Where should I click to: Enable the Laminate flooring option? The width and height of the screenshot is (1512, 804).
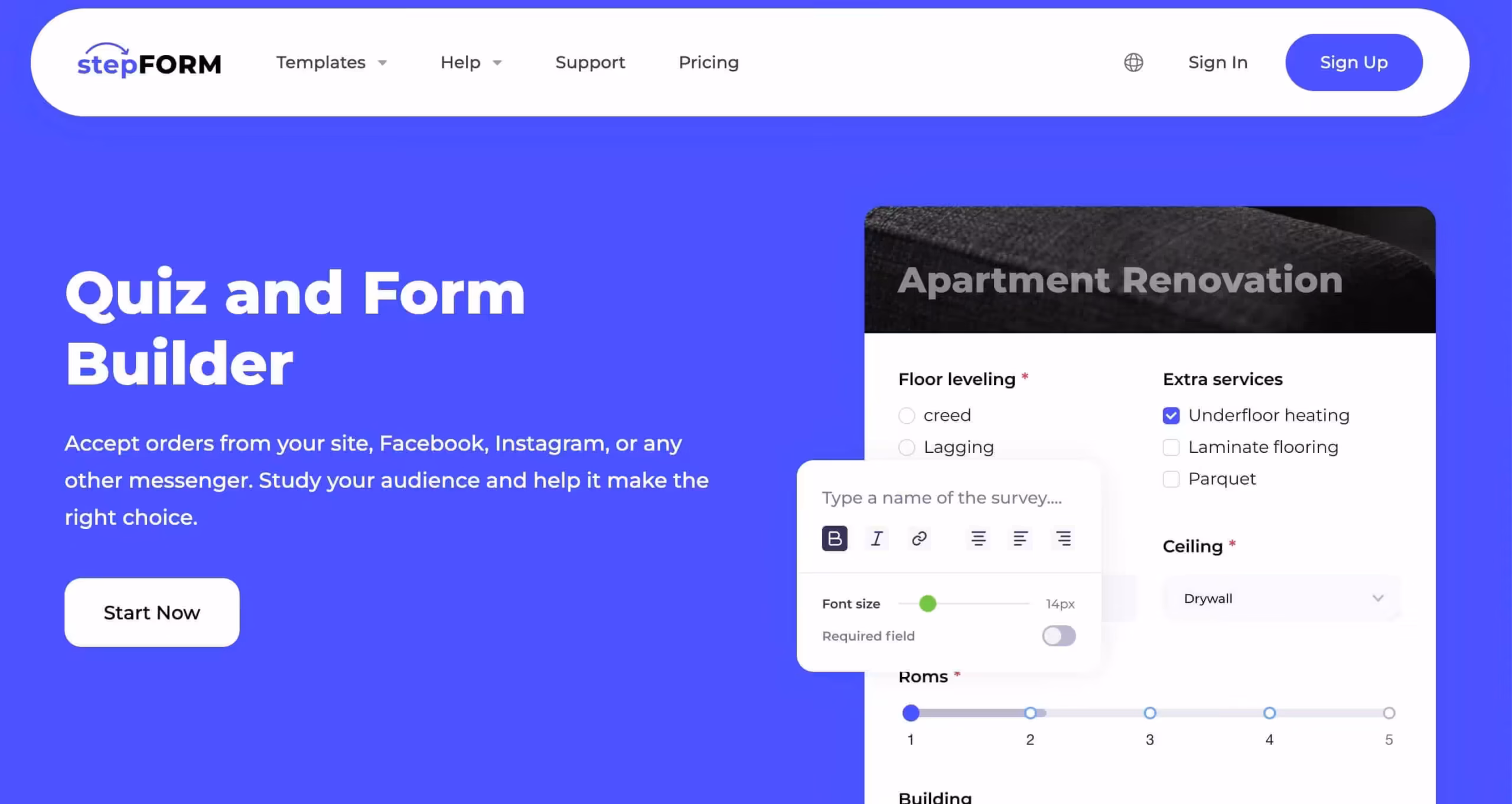pos(1171,447)
